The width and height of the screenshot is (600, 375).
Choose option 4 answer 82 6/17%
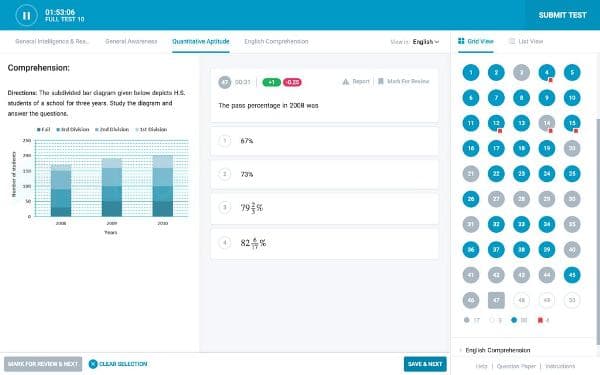(324, 243)
